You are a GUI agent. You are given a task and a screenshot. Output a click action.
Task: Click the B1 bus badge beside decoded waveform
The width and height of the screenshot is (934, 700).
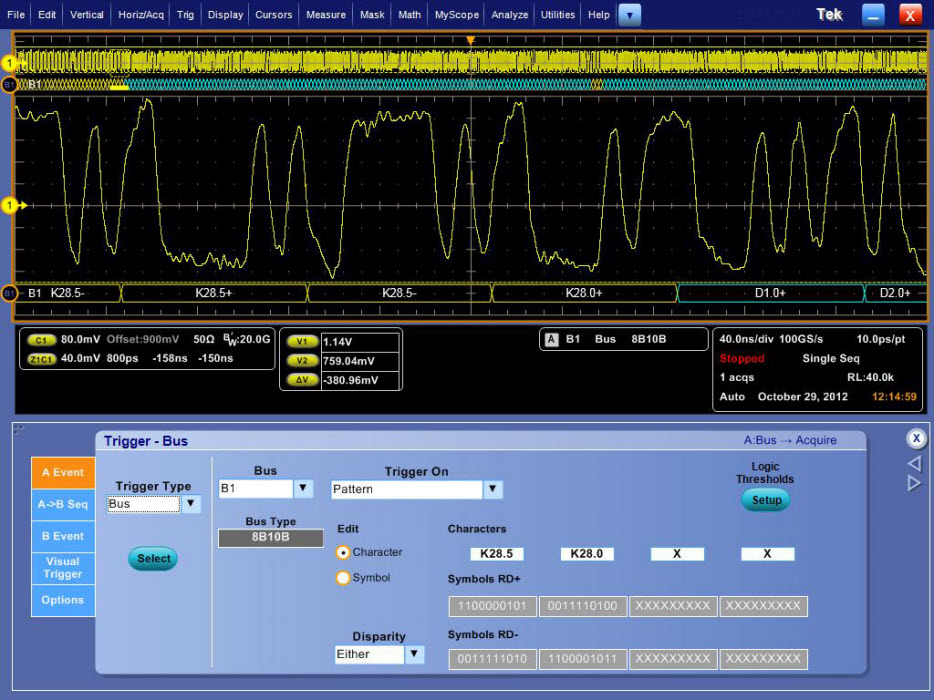9,293
